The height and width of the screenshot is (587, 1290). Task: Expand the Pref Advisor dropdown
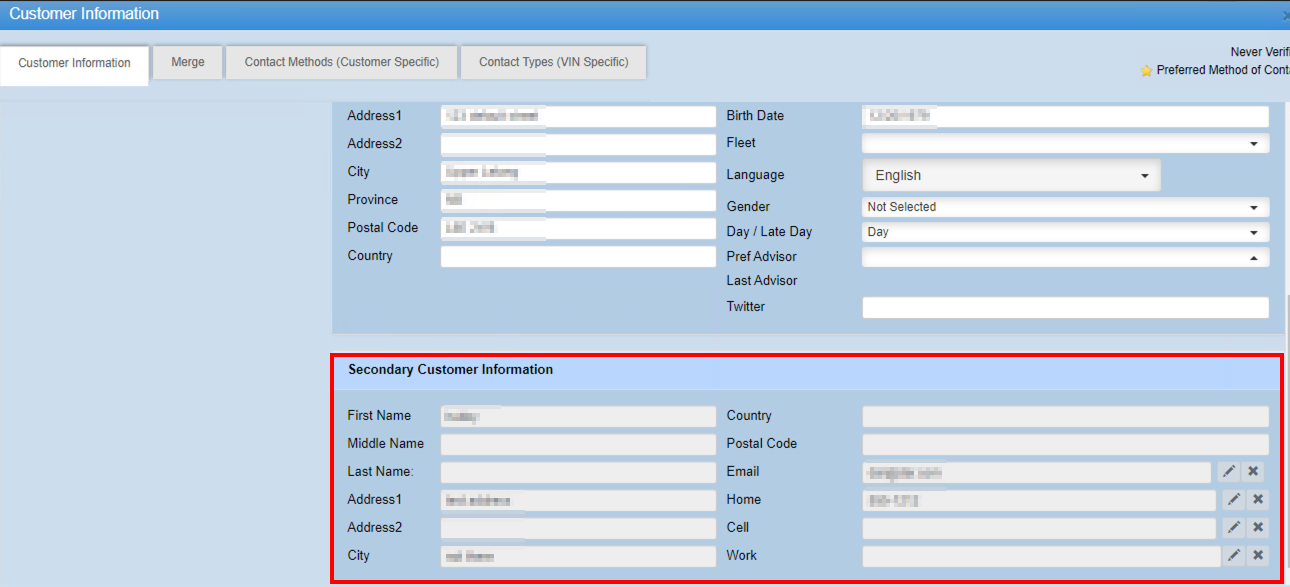click(1065, 257)
